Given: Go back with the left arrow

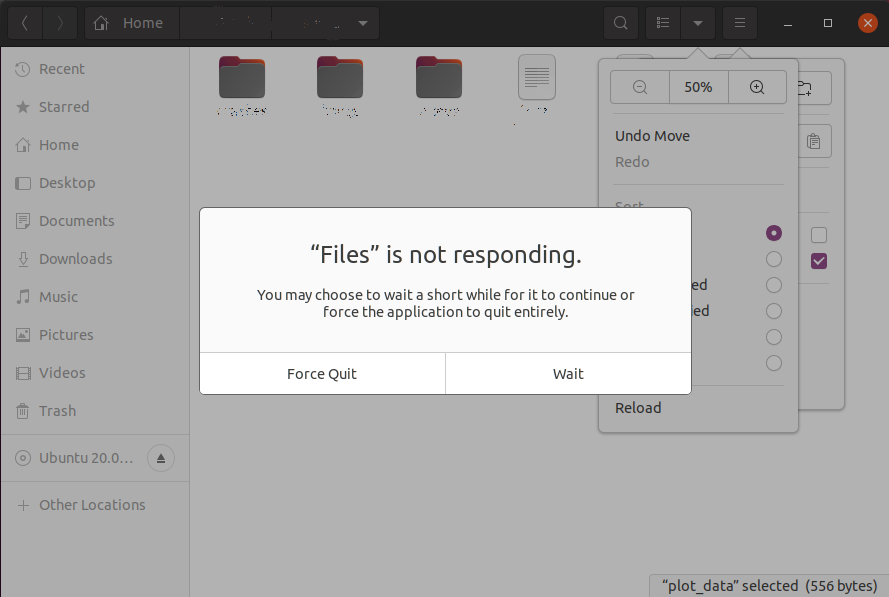Looking at the screenshot, I should 25,23.
